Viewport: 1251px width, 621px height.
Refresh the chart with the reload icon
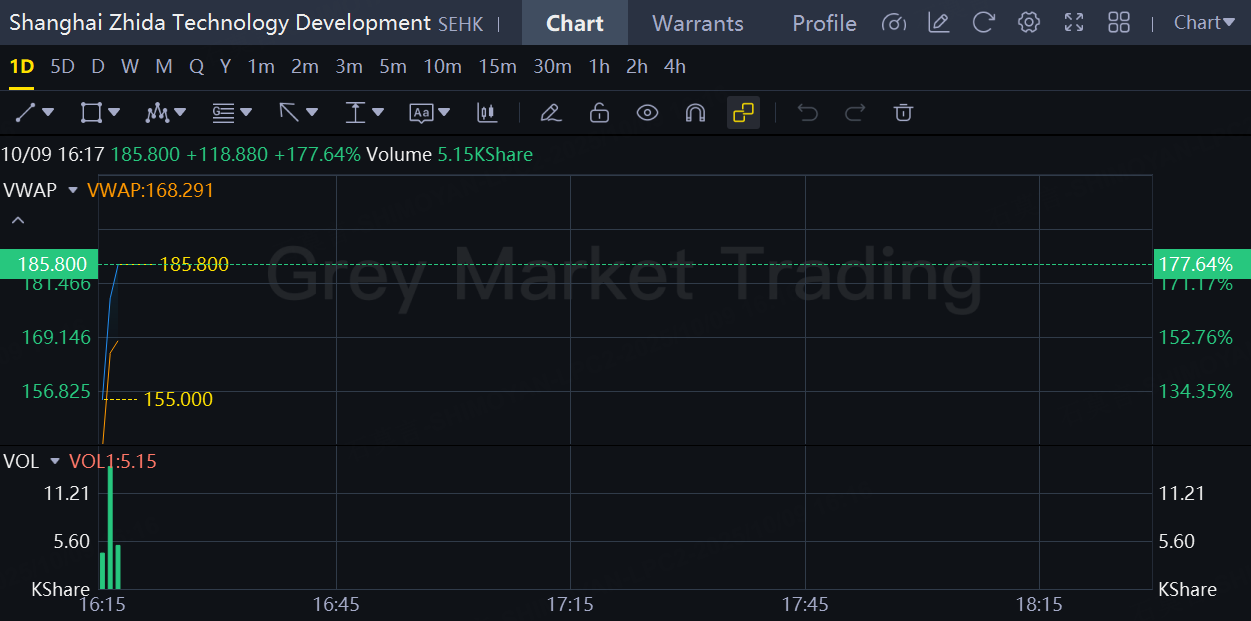click(x=984, y=22)
